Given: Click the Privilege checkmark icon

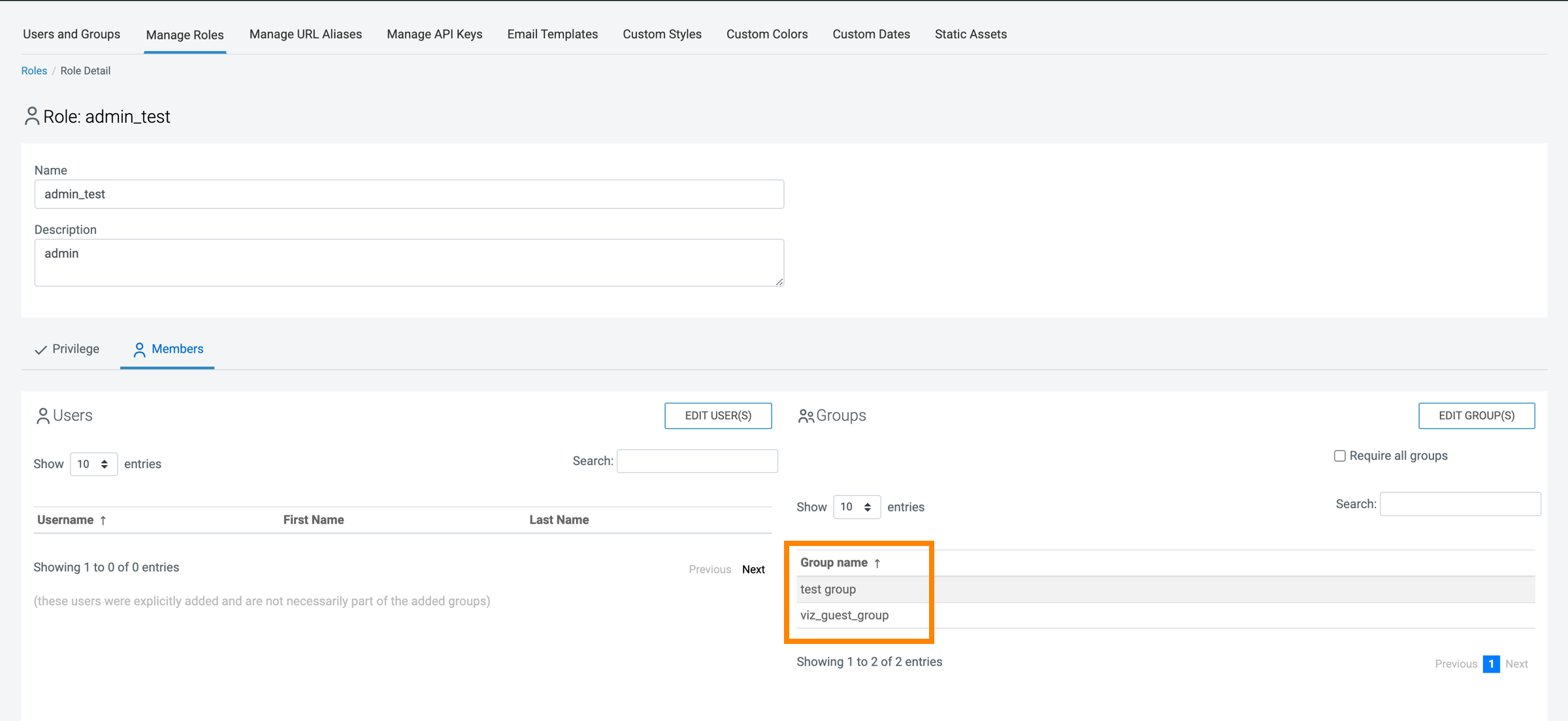Looking at the screenshot, I should tap(41, 350).
